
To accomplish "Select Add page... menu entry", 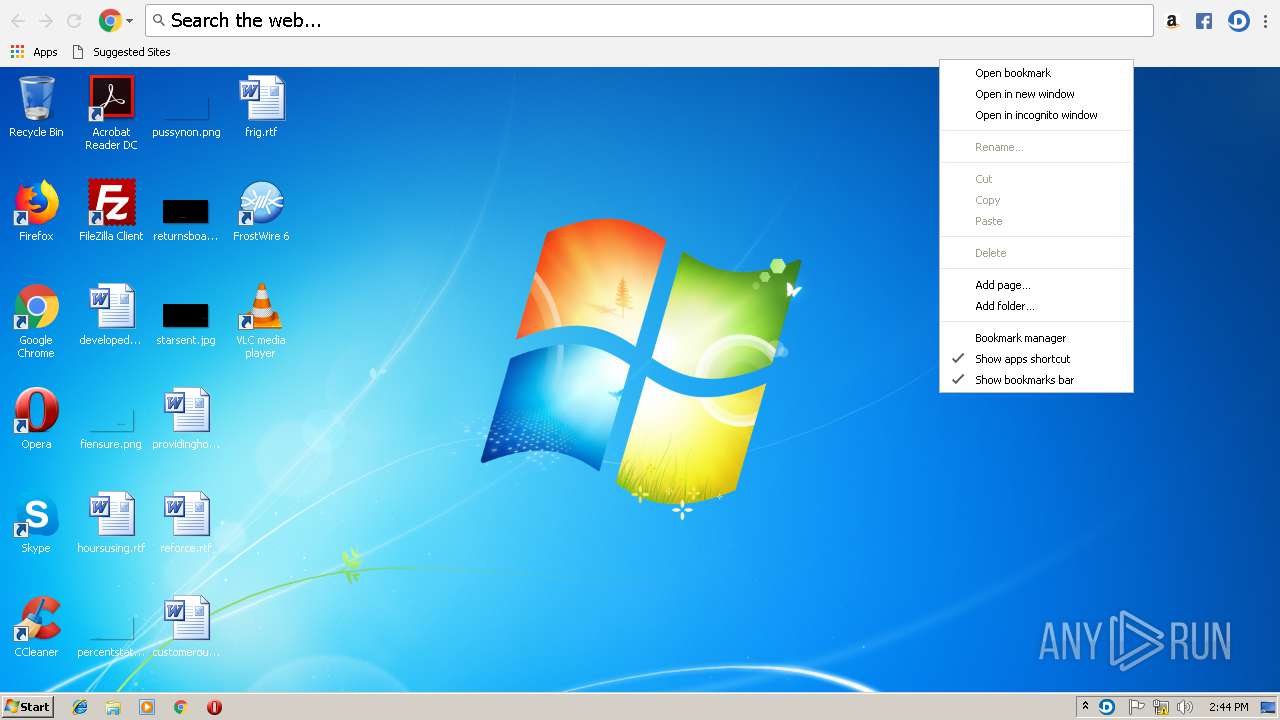I will [1036, 285].
